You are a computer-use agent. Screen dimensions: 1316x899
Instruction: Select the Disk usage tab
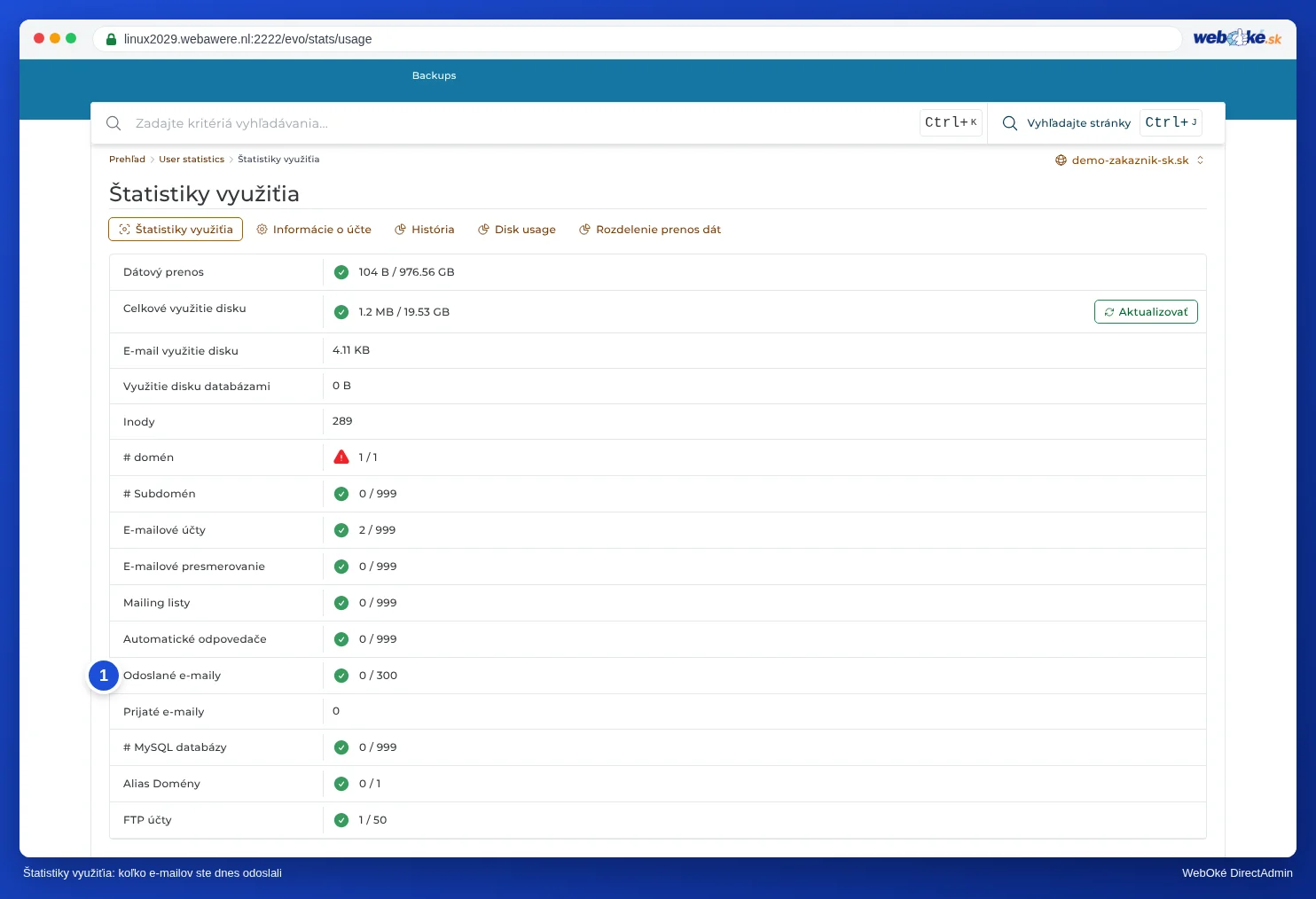[x=517, y=230]
